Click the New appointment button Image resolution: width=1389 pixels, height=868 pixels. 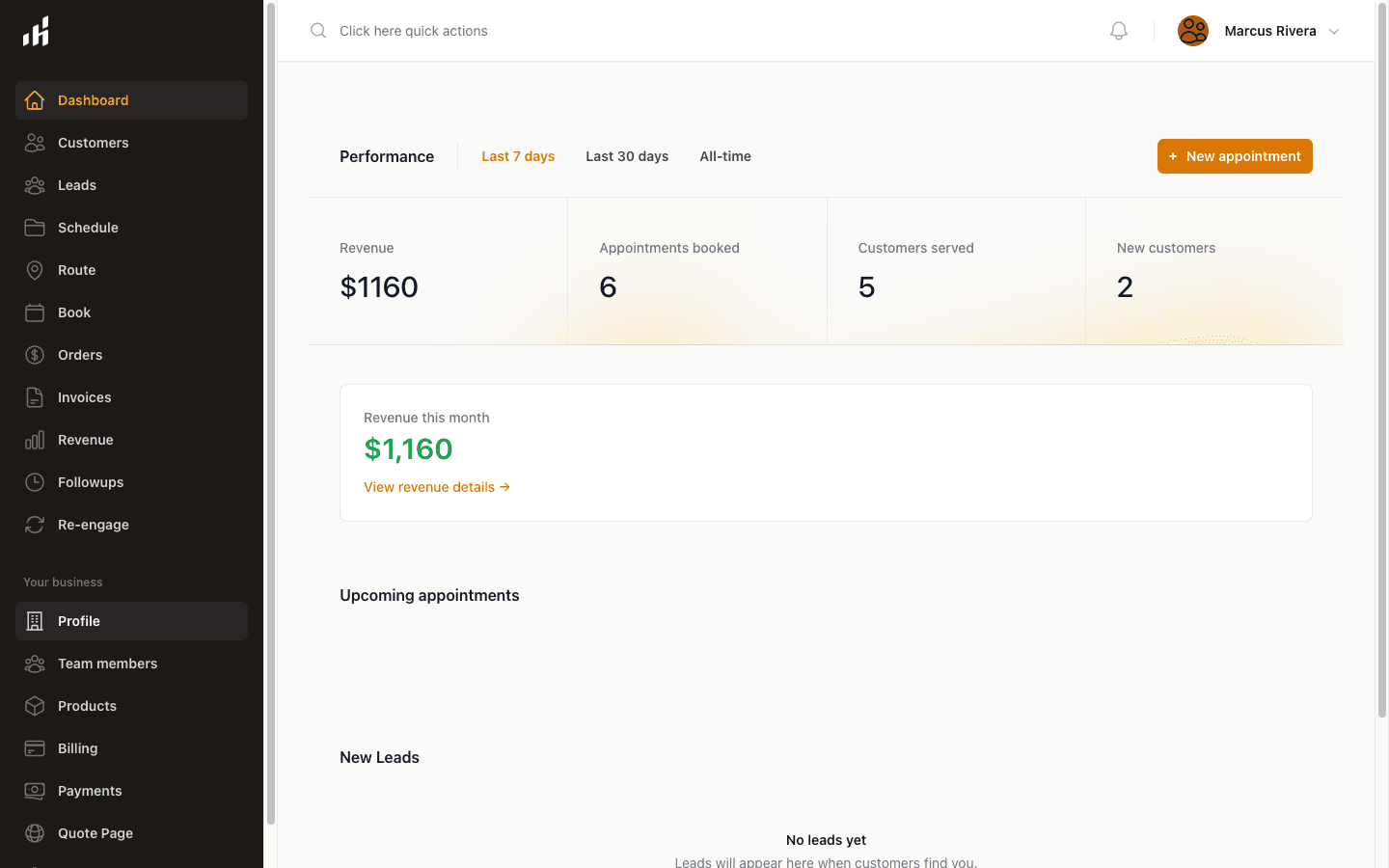pyautogui.click(x=1235, y=155)
